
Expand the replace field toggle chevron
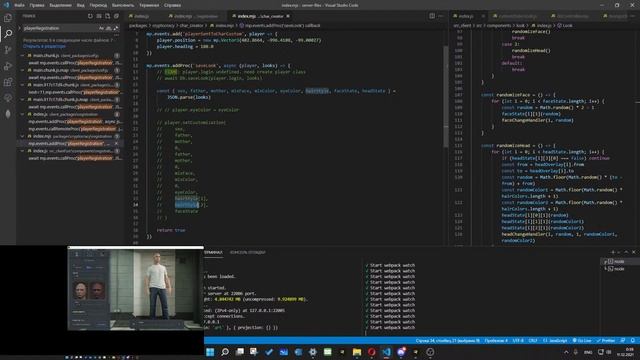[x=19, y=28]
